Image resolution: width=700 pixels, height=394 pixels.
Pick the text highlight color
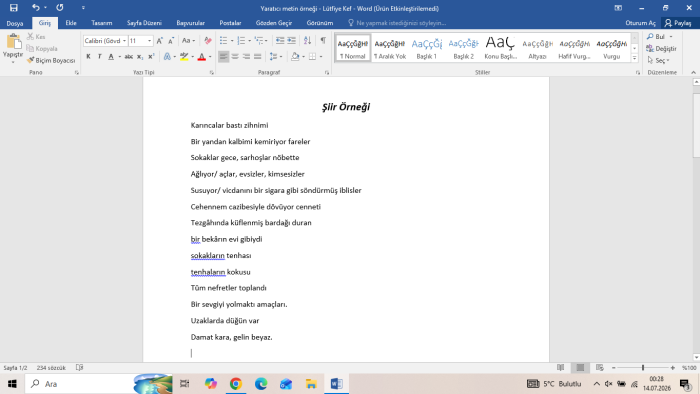point(183,57)
